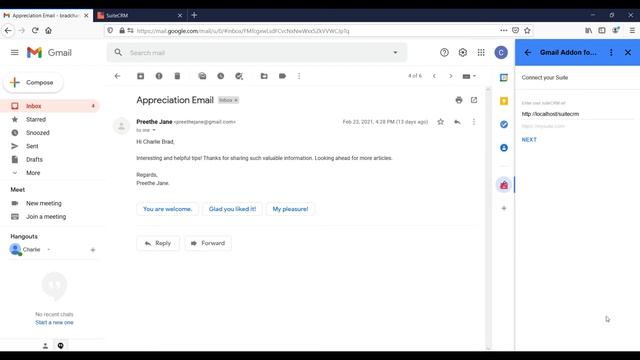Click the Reply button below the message
Viewport: 640px width, 360px height.
[158, 243]
